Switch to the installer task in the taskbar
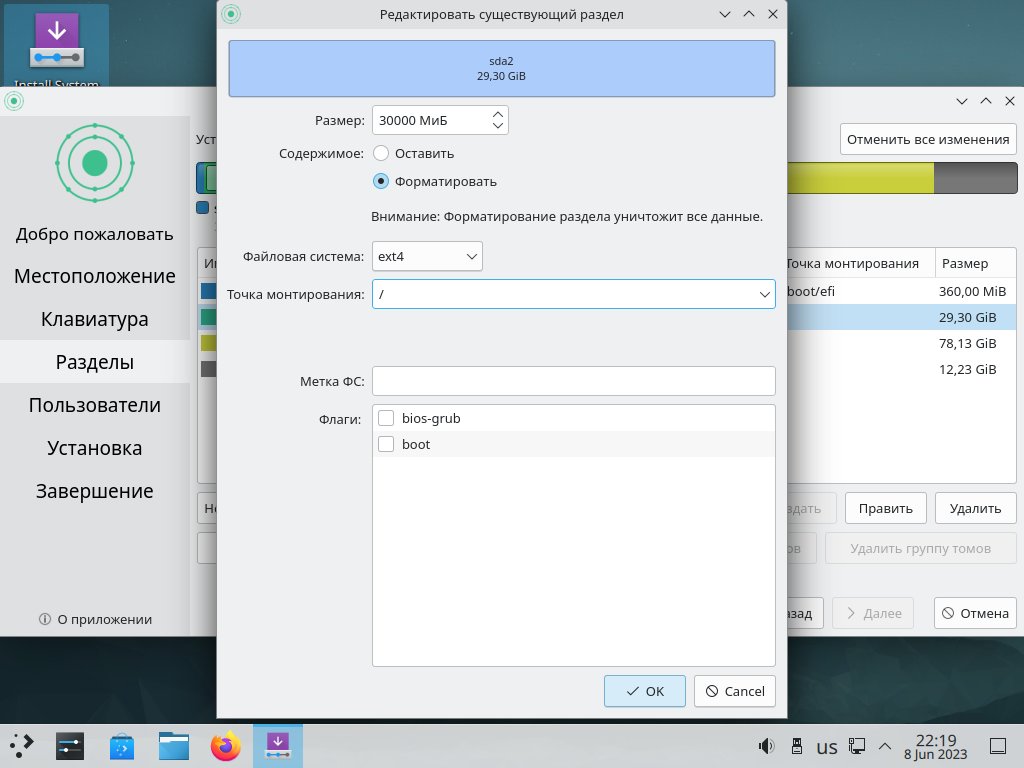 pyautogui.click(x=278, y=746)
